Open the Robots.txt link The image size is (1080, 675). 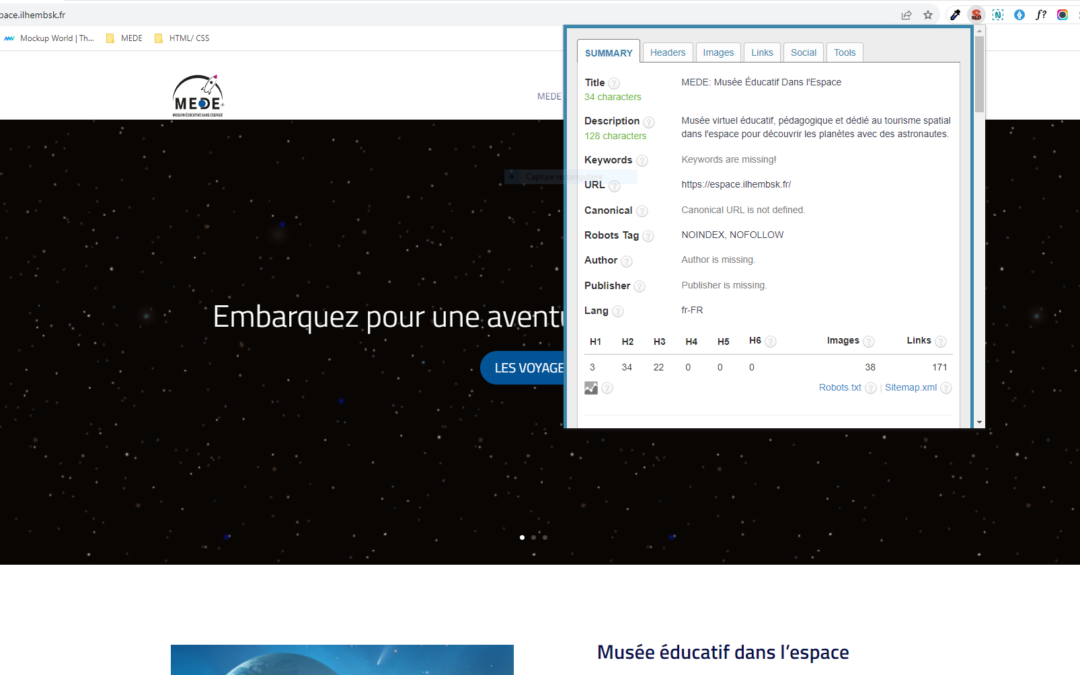click(840, 388)
